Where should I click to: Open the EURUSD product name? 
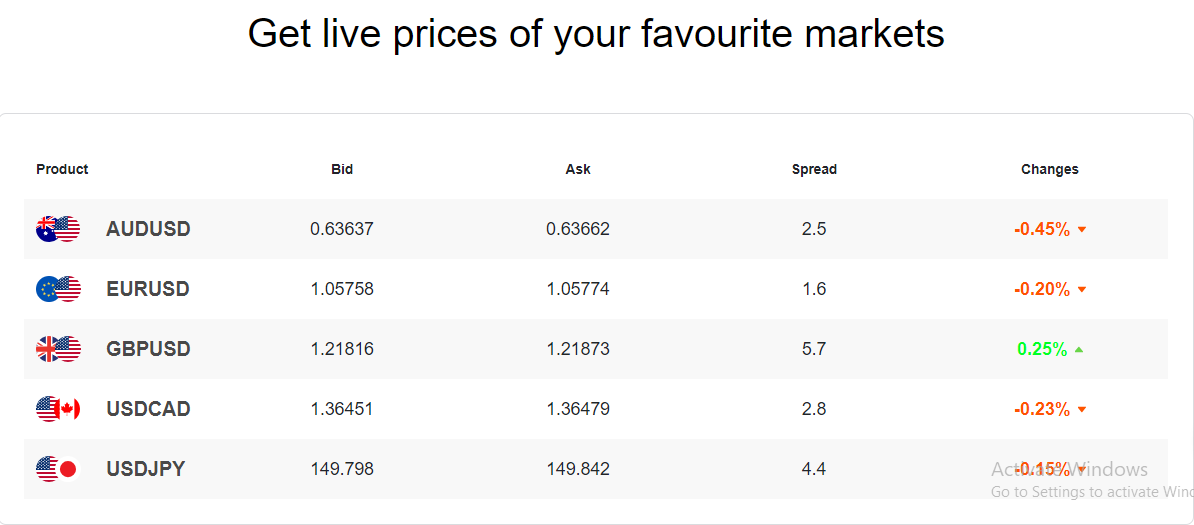pos(148,289)
